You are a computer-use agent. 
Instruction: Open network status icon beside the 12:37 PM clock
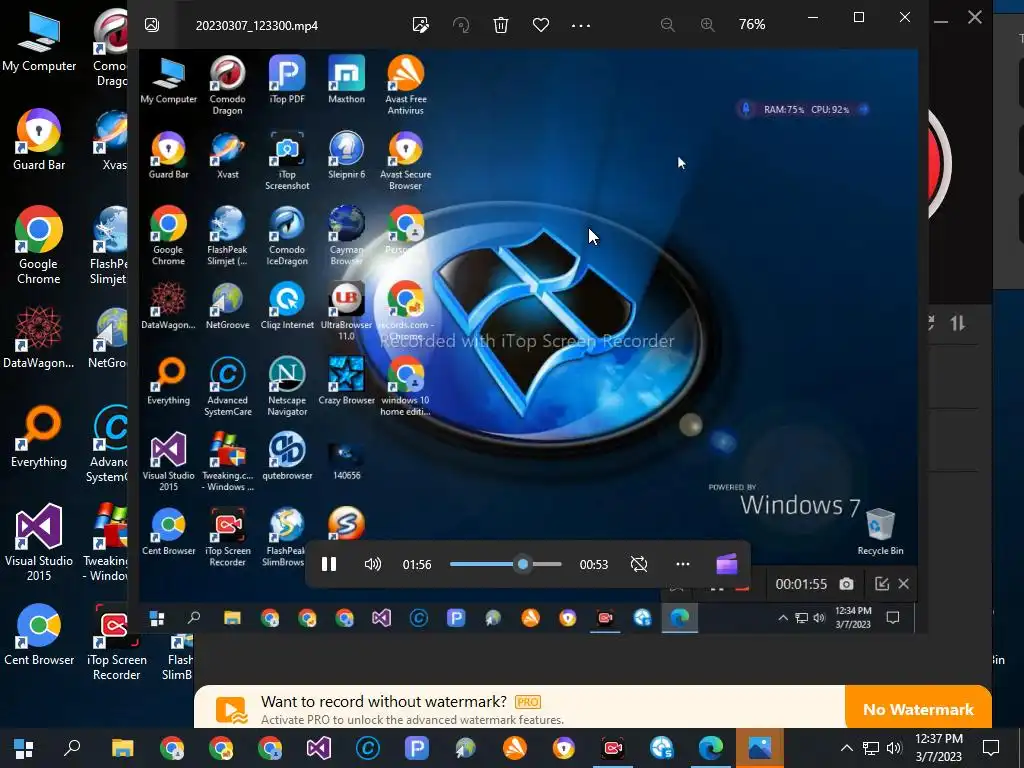(871, 748)
